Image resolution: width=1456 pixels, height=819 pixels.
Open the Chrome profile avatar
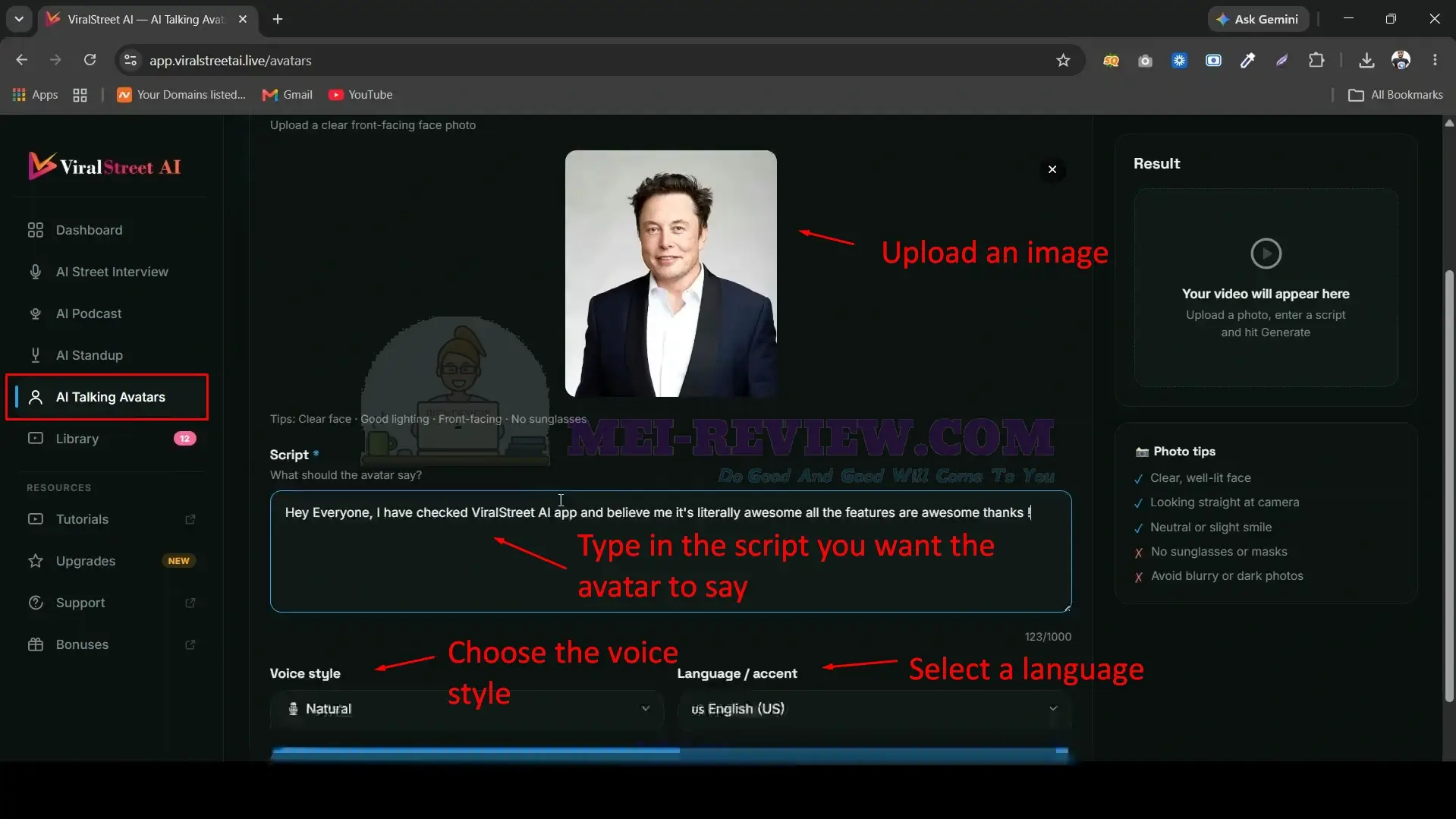coord(1401,60)
